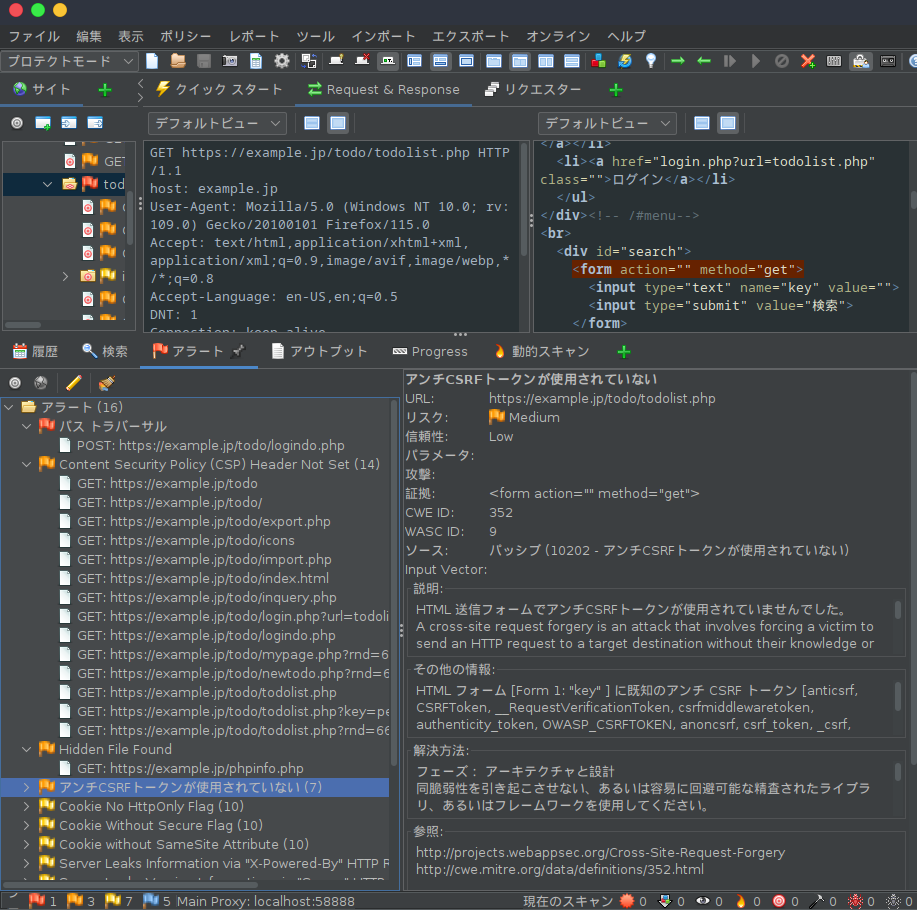Click the pencil edit alert icon

pyautogui.click(x=74, y=383)
